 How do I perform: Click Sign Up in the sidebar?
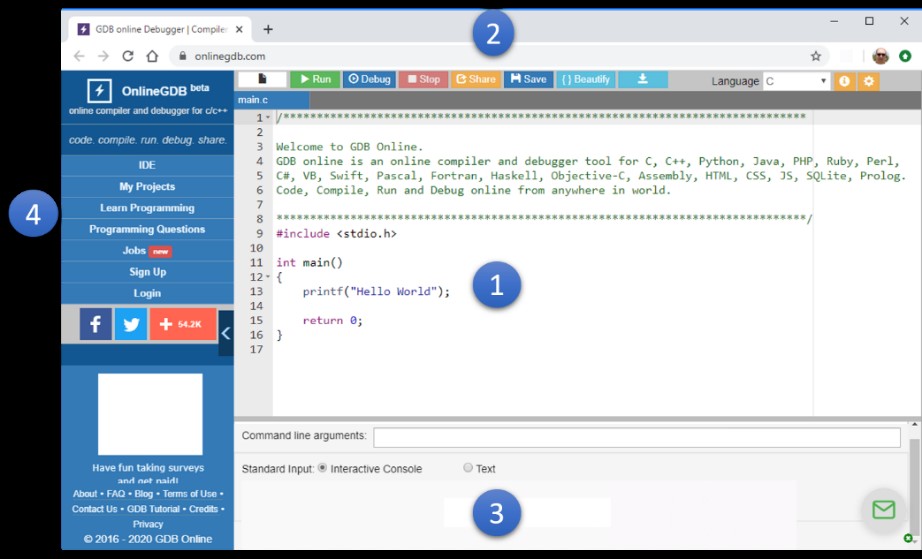point(147,272)
